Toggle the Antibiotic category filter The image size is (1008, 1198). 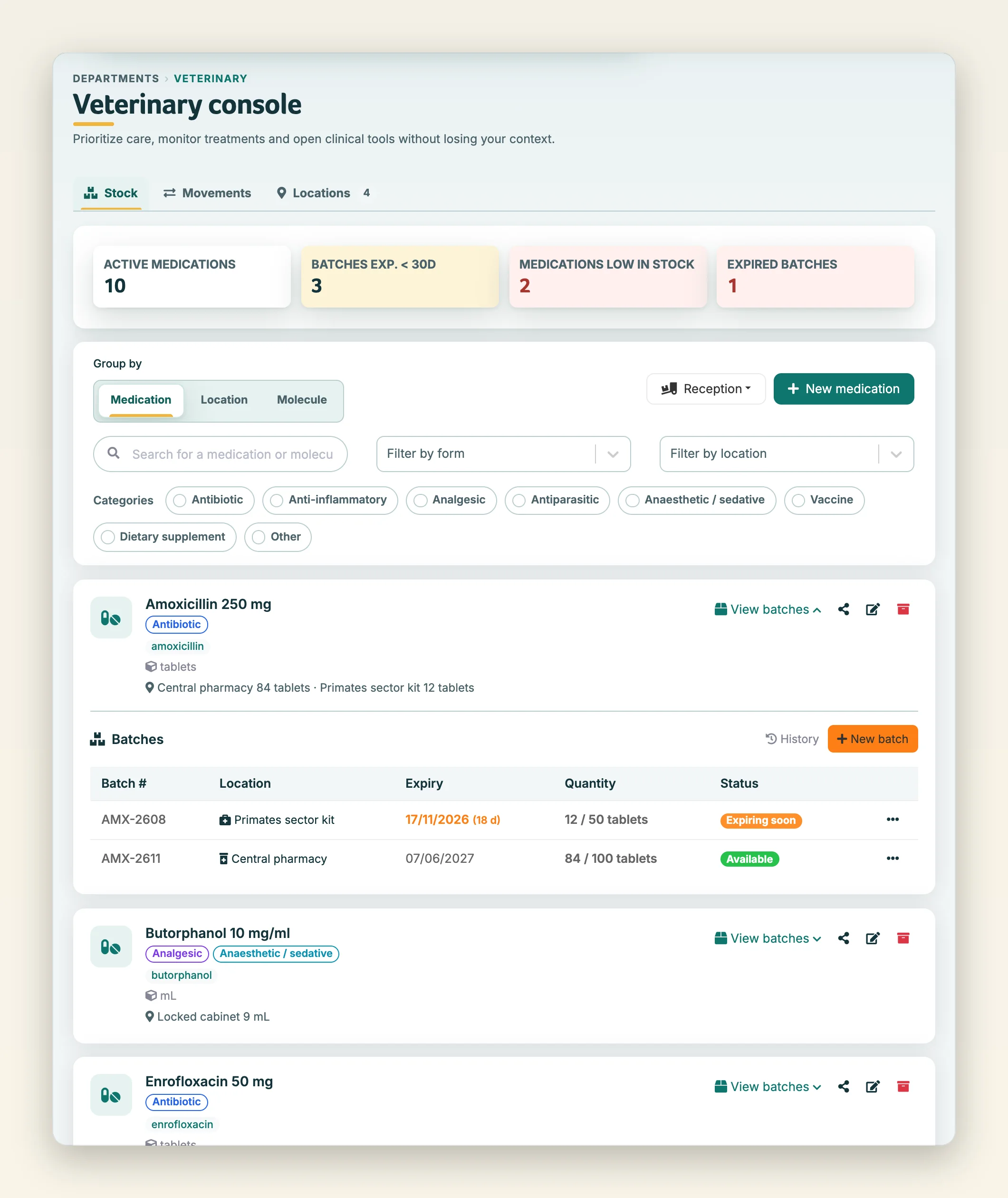coord(210,500)
